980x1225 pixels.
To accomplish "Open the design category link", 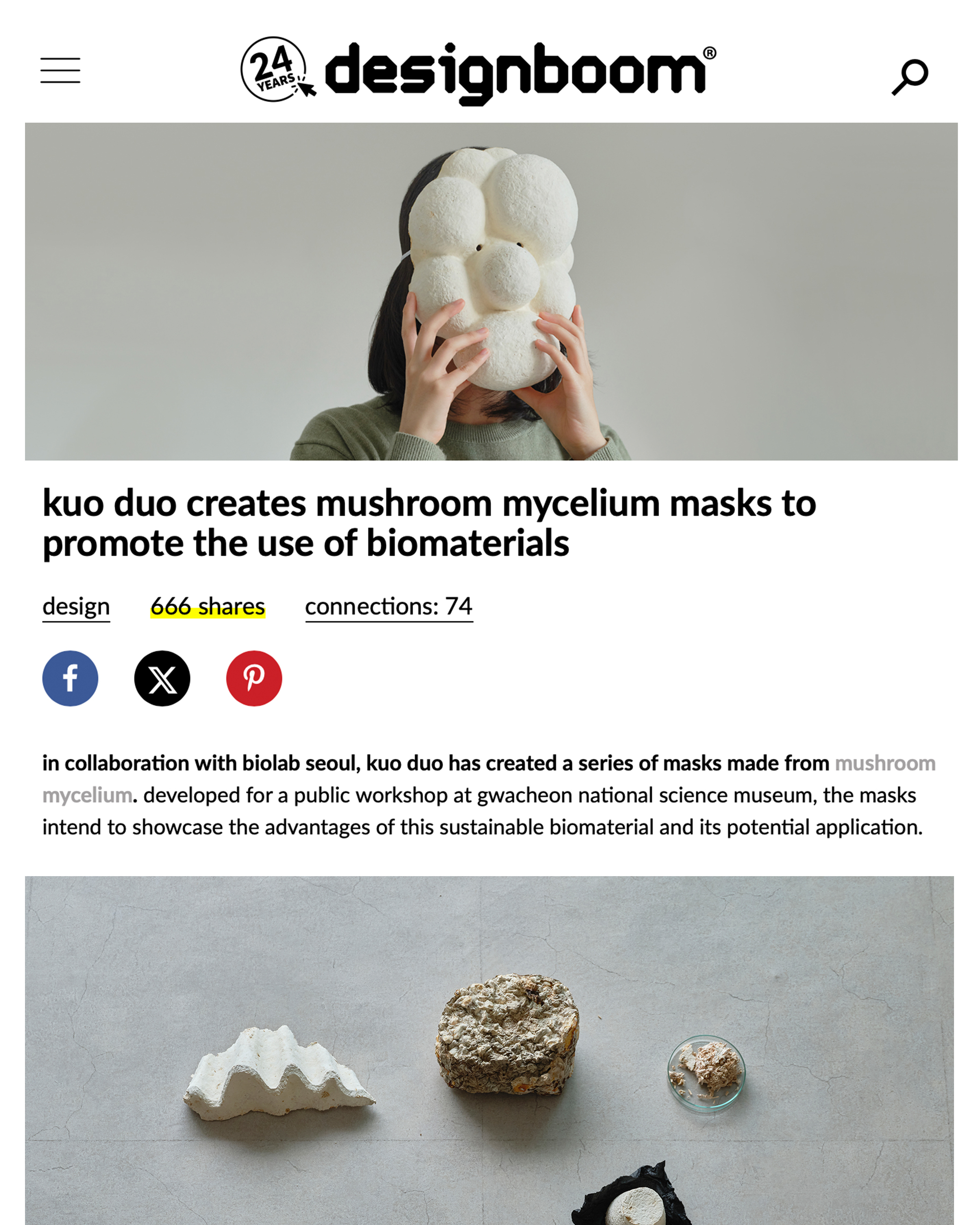I will click(x=76, y=607).
